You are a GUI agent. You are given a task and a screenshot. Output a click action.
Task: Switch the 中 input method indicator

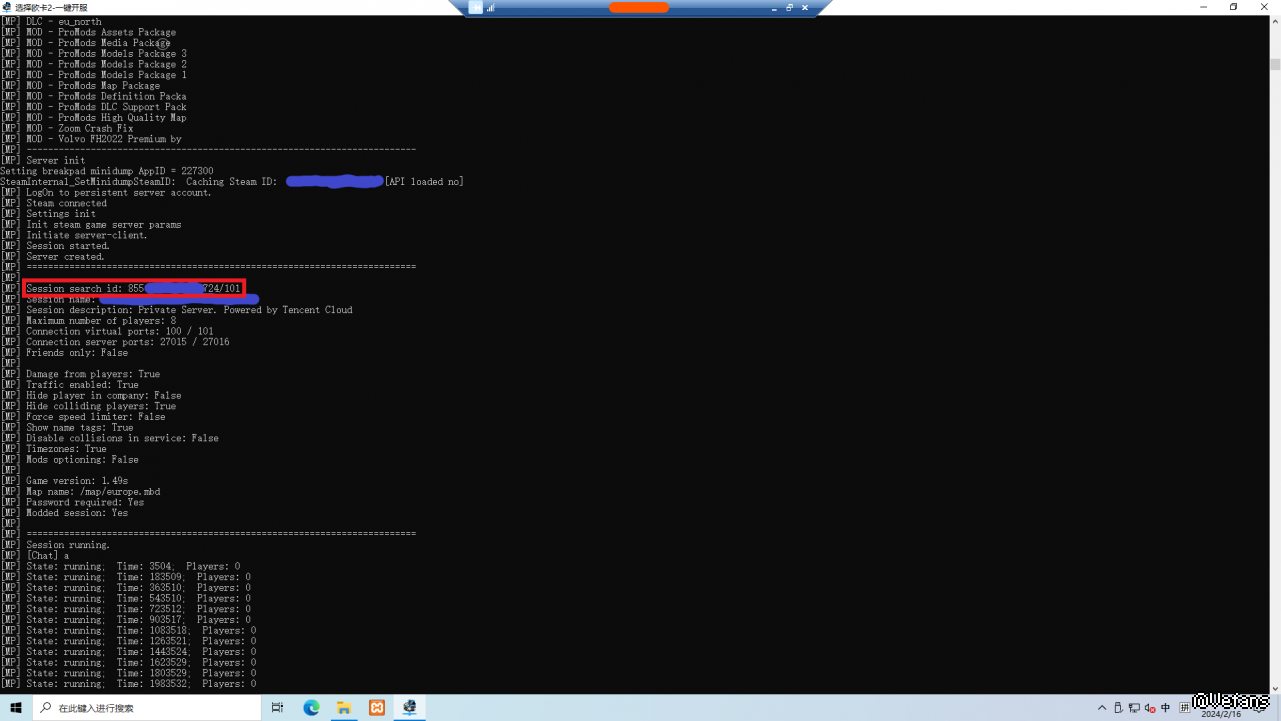tap(1165, 708)
